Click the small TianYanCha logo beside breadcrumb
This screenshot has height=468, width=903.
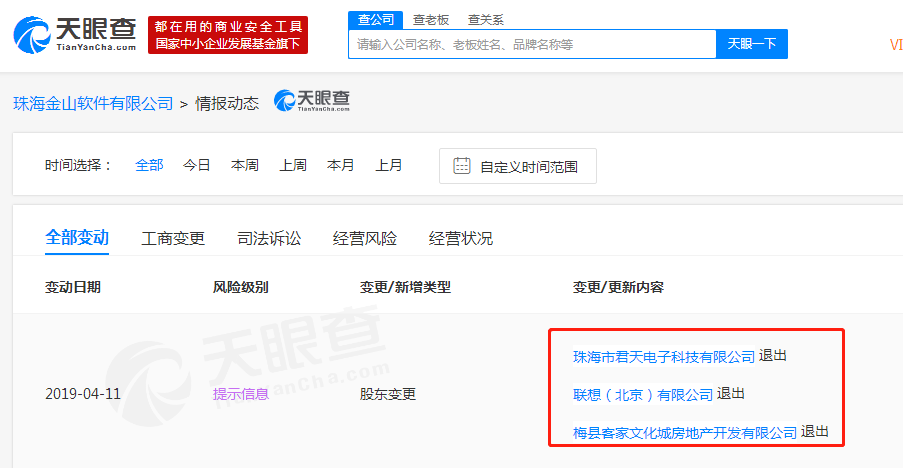(312, 101)
